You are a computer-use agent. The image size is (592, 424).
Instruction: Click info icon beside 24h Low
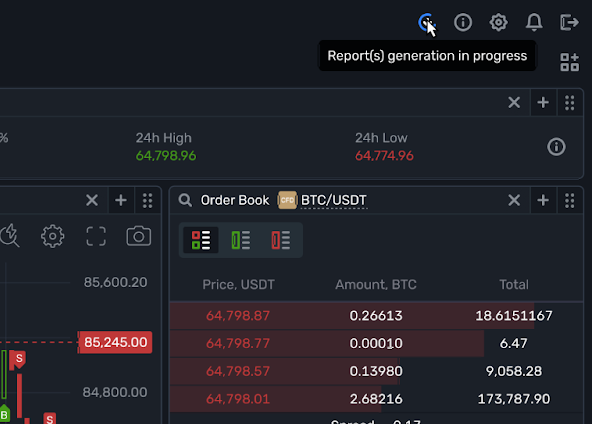click(x=556, y=147)
